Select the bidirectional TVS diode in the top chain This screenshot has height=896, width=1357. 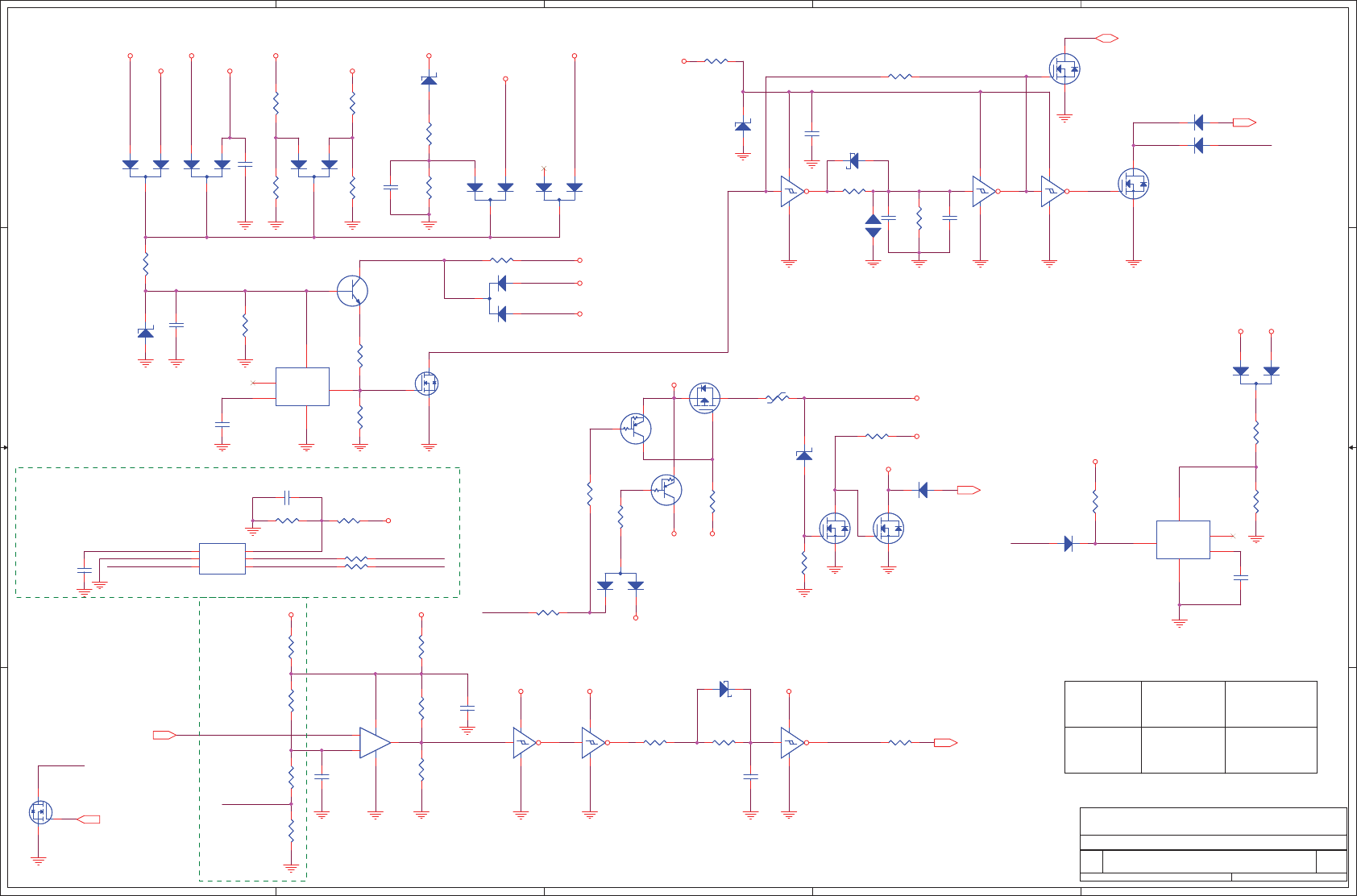click(x=873, y=226)
